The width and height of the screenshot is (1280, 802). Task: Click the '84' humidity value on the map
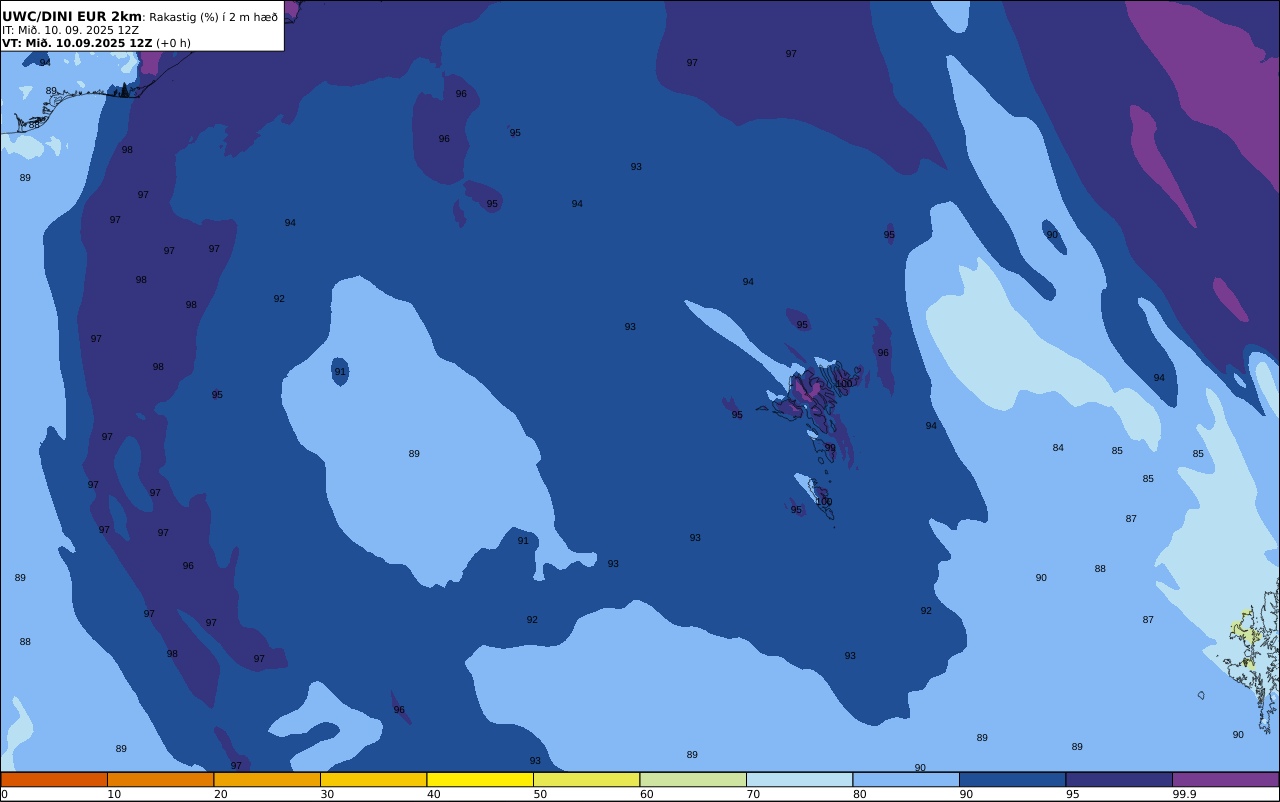point(1058,448)
